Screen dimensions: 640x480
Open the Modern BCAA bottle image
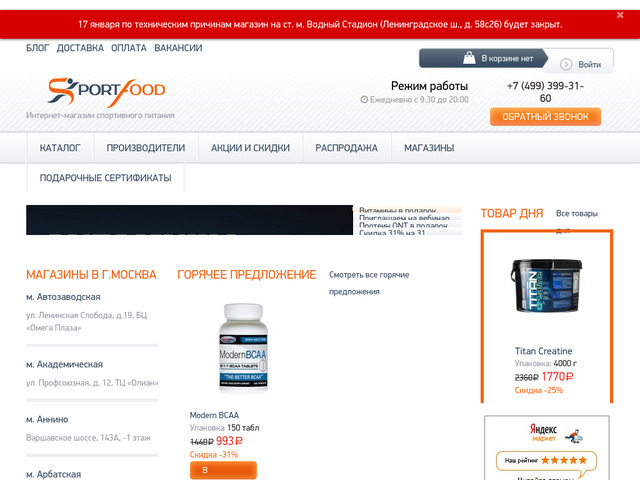click(243, 348)
